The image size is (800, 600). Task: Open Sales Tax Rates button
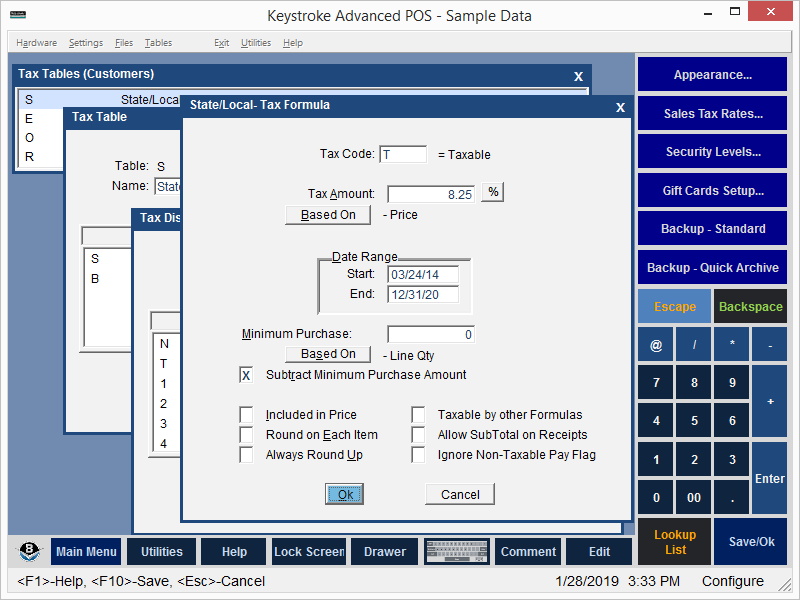[712, 113]
